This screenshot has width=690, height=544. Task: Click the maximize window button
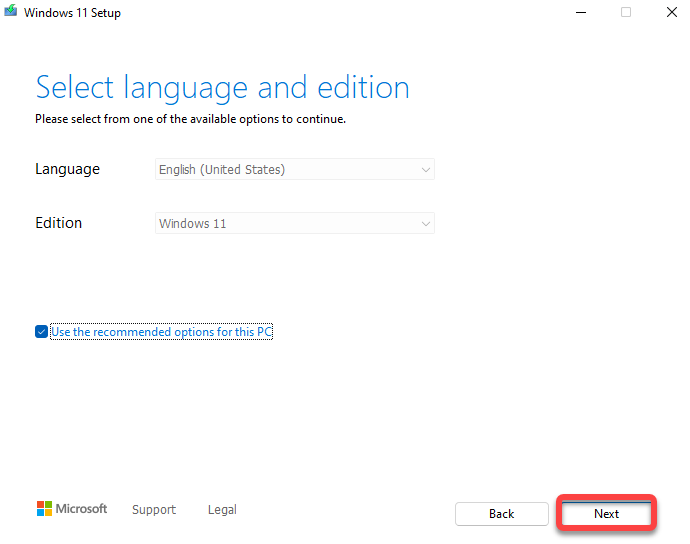pyautogui.click(x=626, y=12)
